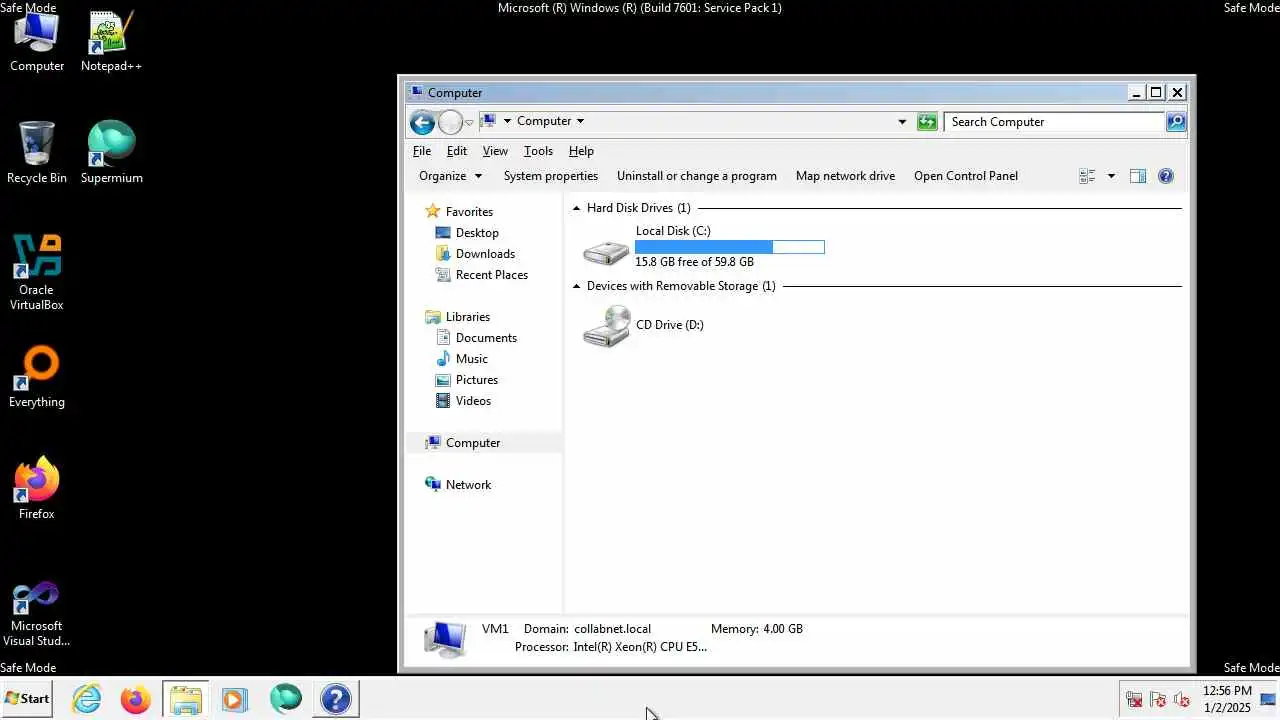Click the Windows Explorer taskbar icon
Image resolution: width=1280 pixels, height=720 pixels.
pyautogui.click(x=185, y=699)
